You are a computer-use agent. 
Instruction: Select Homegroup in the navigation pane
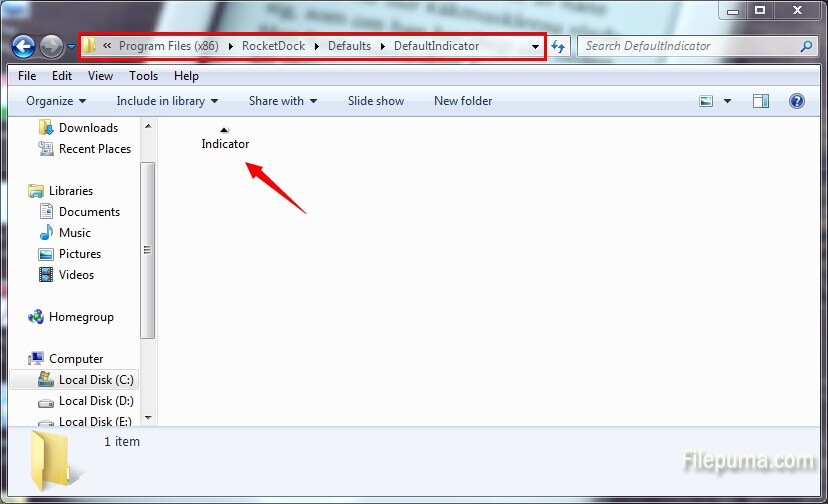pyautogui.click(x=80, y=317)
